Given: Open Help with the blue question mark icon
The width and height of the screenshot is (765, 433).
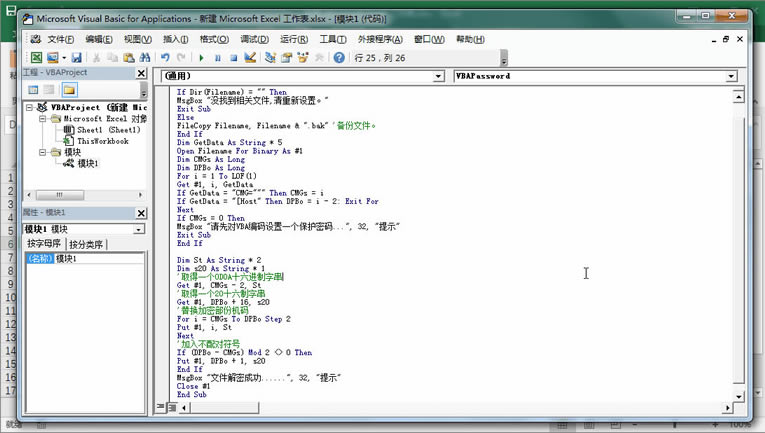Looking at the screenshot, I should click(338, 58).
